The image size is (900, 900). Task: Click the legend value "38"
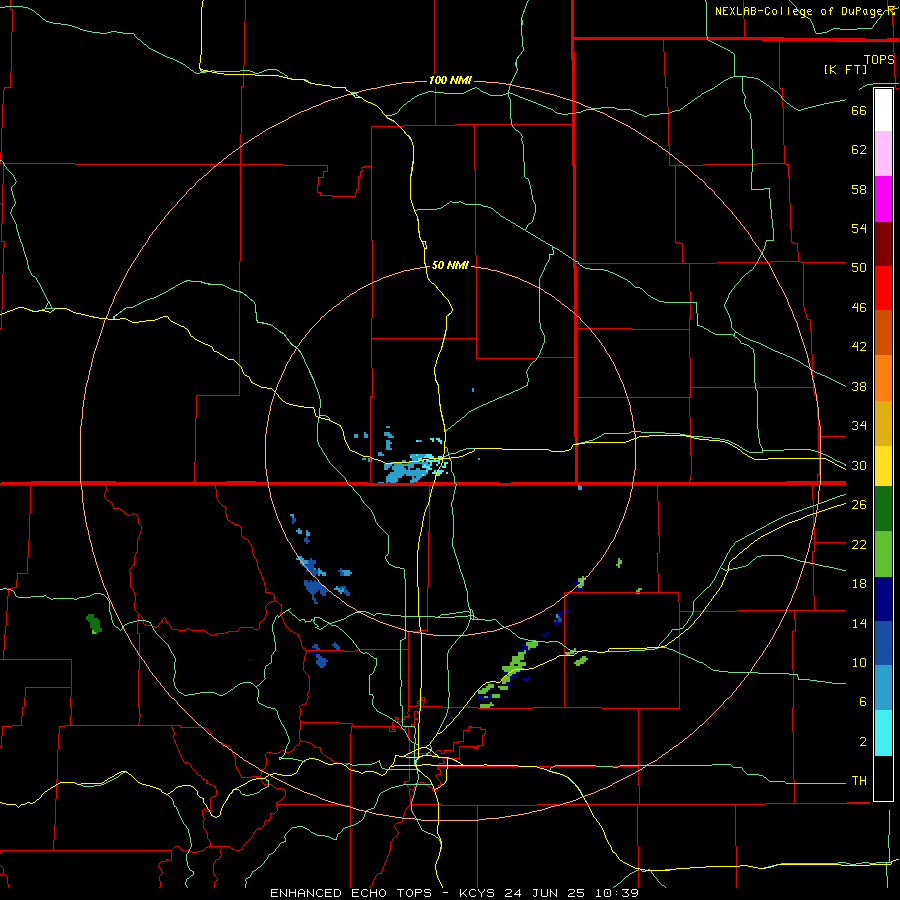click(x=859, y=386)
